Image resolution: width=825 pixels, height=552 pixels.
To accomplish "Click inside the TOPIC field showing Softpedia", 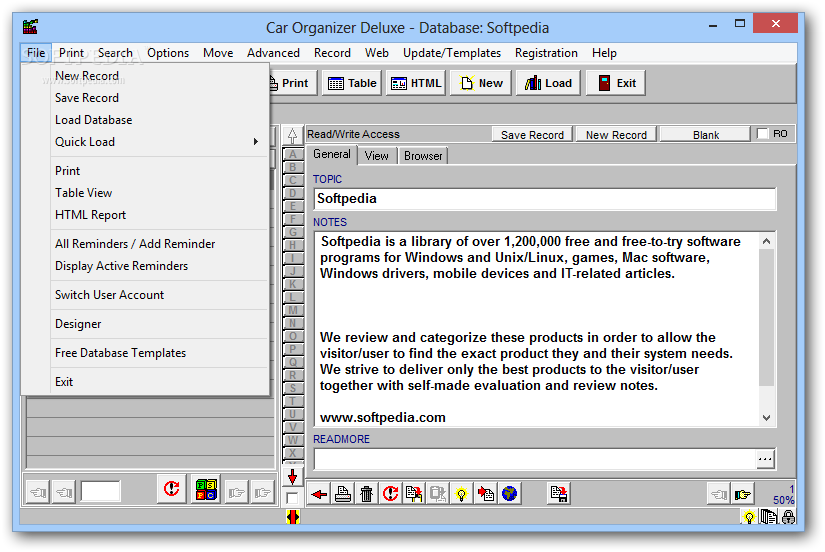I will (545, 199).
